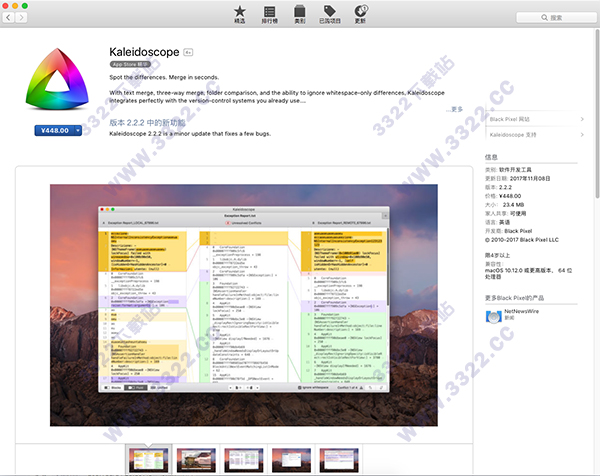Click the 2010-2017 Black Pixel LLC copyright
This screenshot has width=600, height=476.
(522, 240)
